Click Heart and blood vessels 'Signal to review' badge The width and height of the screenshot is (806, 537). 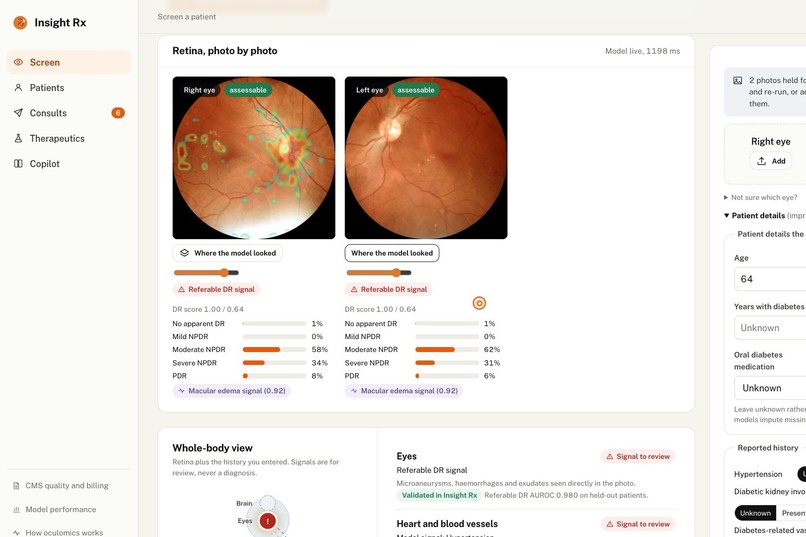638,524
